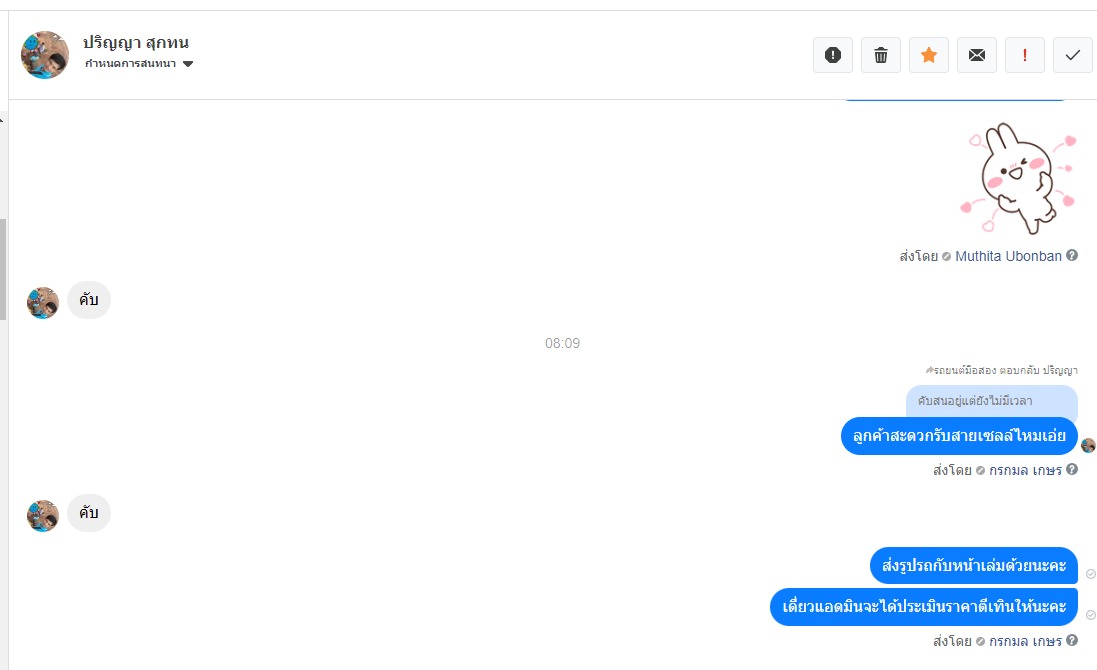The image size is (1097, 670).
Task: Select the rabbit sticker message
Action: point(1018,178)
